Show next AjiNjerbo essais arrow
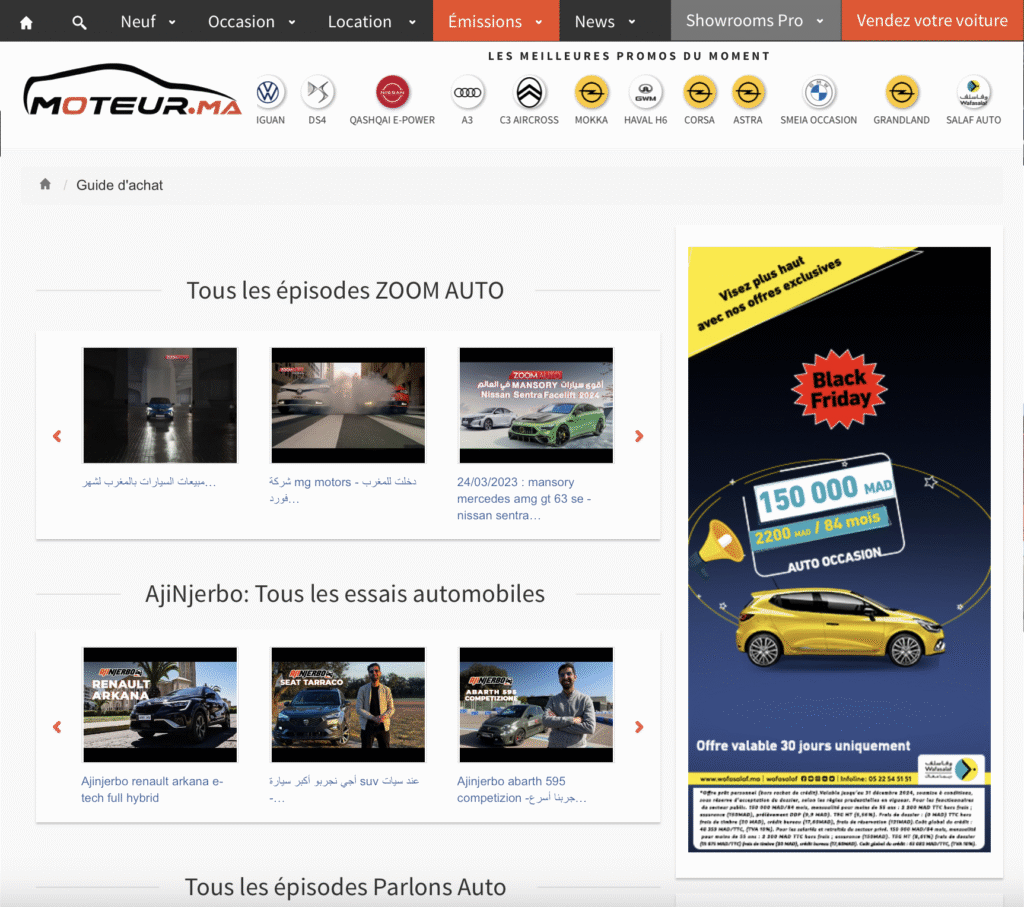Screen dimensions: 1024x907 [639, 727]
